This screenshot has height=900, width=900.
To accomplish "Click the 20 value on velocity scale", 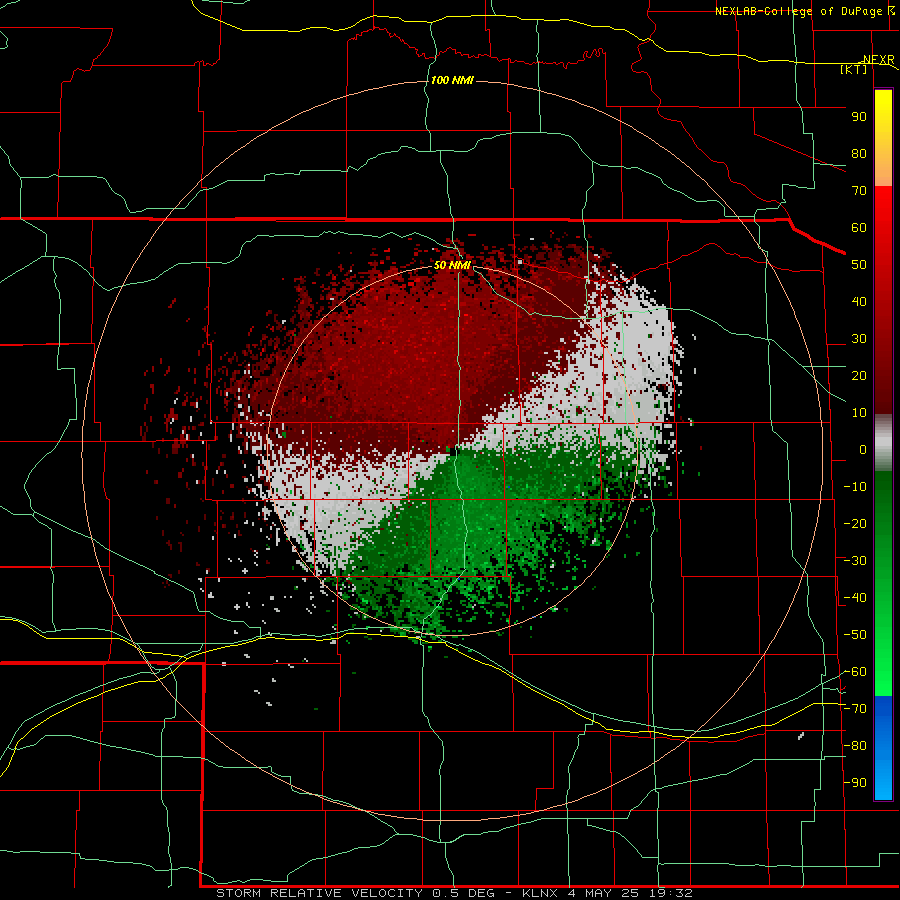I will click(x=859, y=375).
